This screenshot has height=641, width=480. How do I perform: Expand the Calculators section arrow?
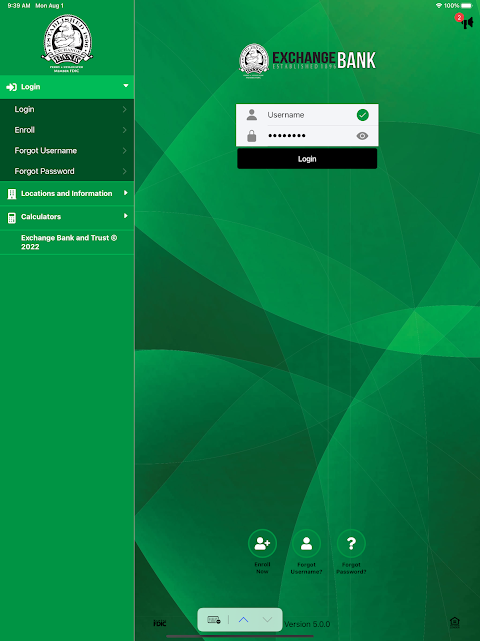click(x=126, y=215)
